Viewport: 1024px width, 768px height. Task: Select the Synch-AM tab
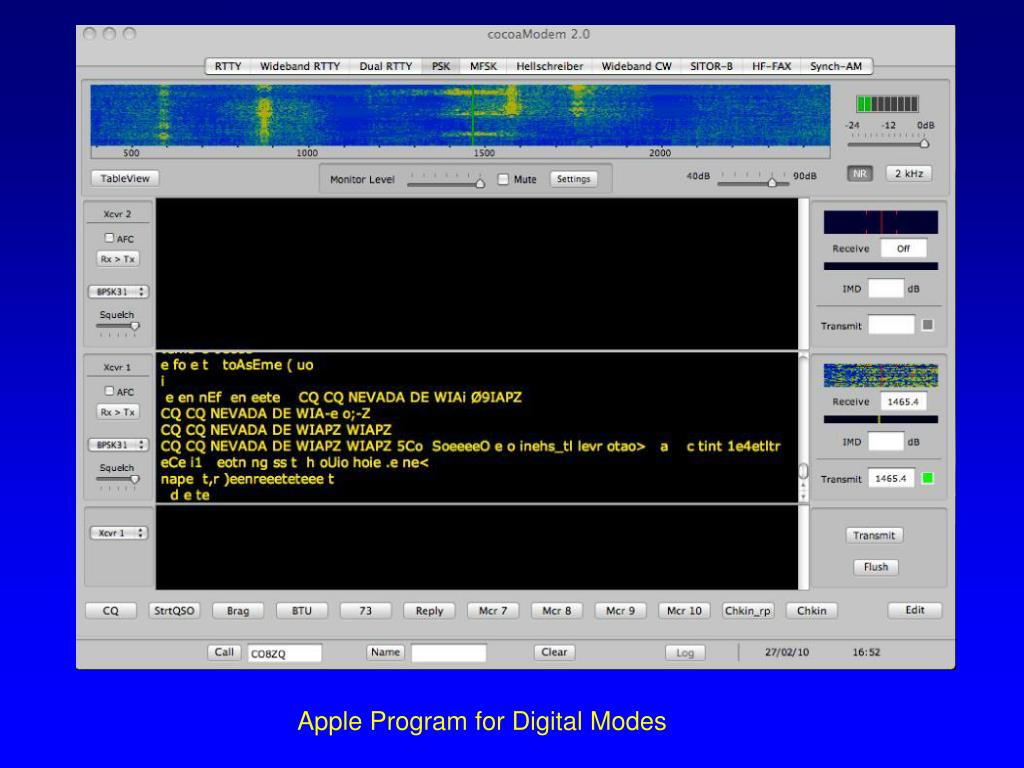tap(836, 66)
